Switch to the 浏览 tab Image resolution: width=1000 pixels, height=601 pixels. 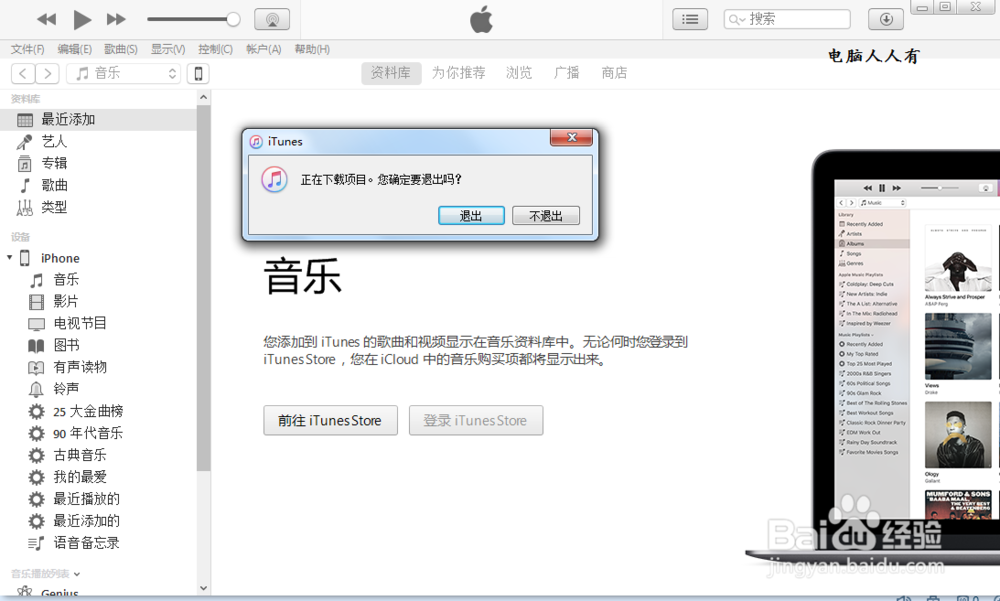[x=519, y=73]
